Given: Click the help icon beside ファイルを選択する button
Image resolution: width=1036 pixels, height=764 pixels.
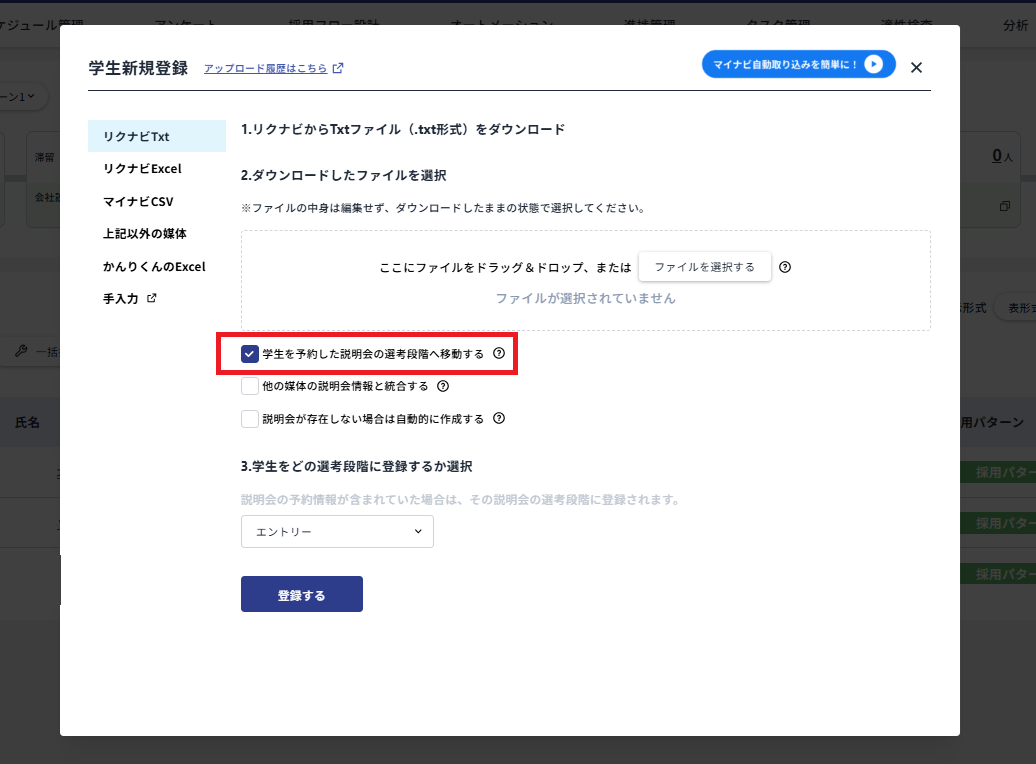Looking at the screenshot, I should [786, 267].
